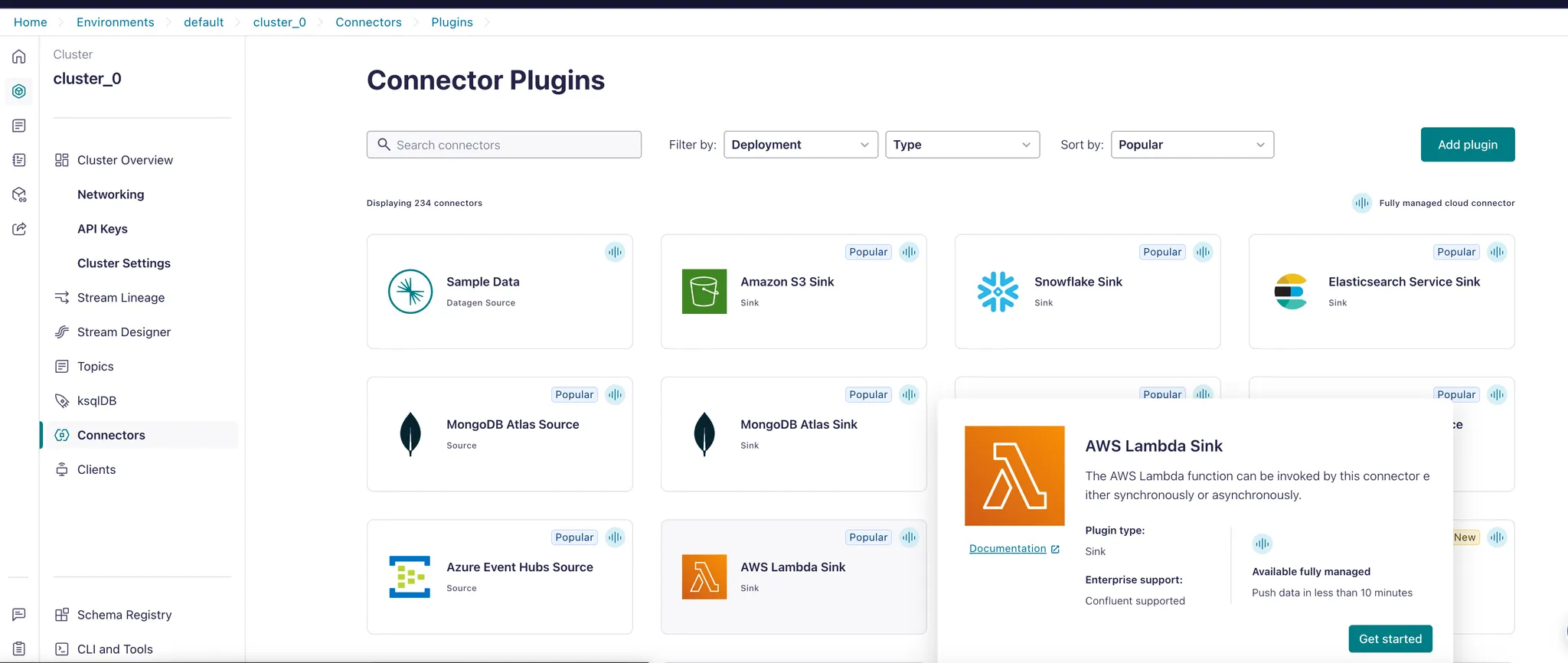This screenshot has height=663, width=1568.
Task: Click the MongoDB Atlas Sink leaf logo
Action: click(x=704, y=434)
